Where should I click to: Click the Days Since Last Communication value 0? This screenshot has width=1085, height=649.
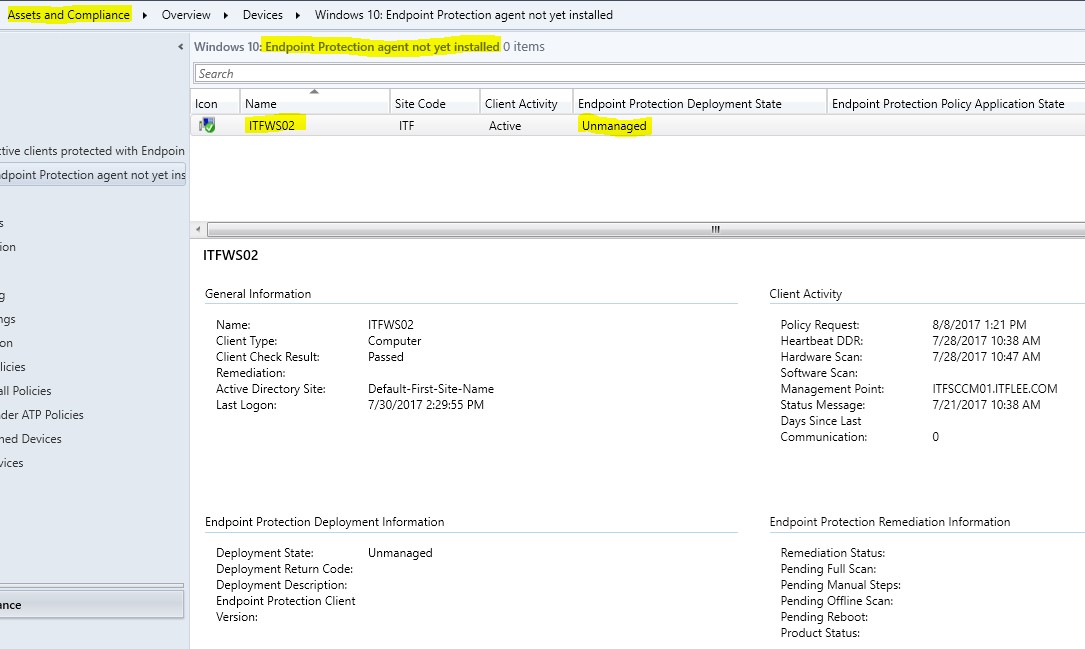tap(936, 437)
